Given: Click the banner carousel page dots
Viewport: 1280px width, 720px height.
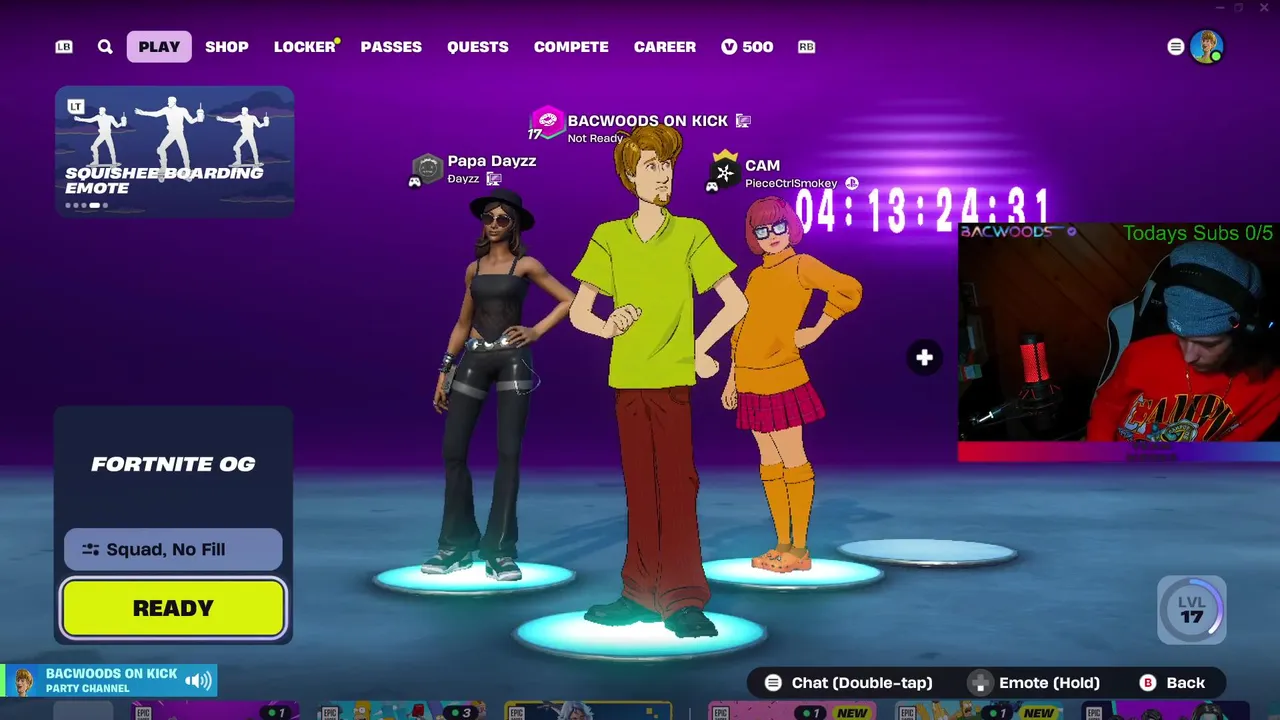Looking at the screenshot, I should coord(87,206).
